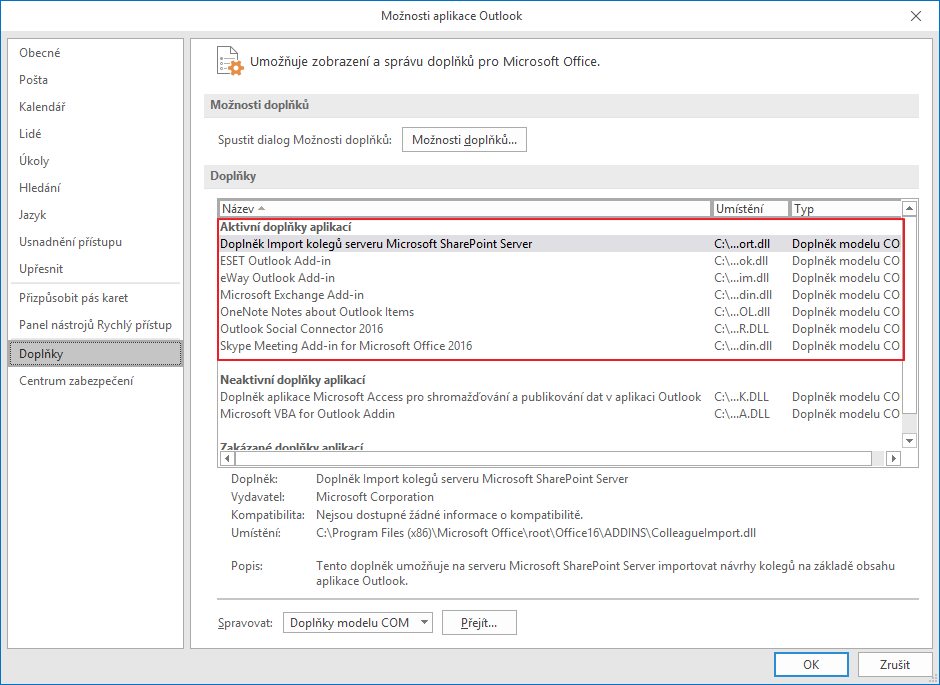Select the Microsoft Access data collection add-in
The width and height of the screenshot is (940, 685).
pyautogui.click(x=560, y=397)
